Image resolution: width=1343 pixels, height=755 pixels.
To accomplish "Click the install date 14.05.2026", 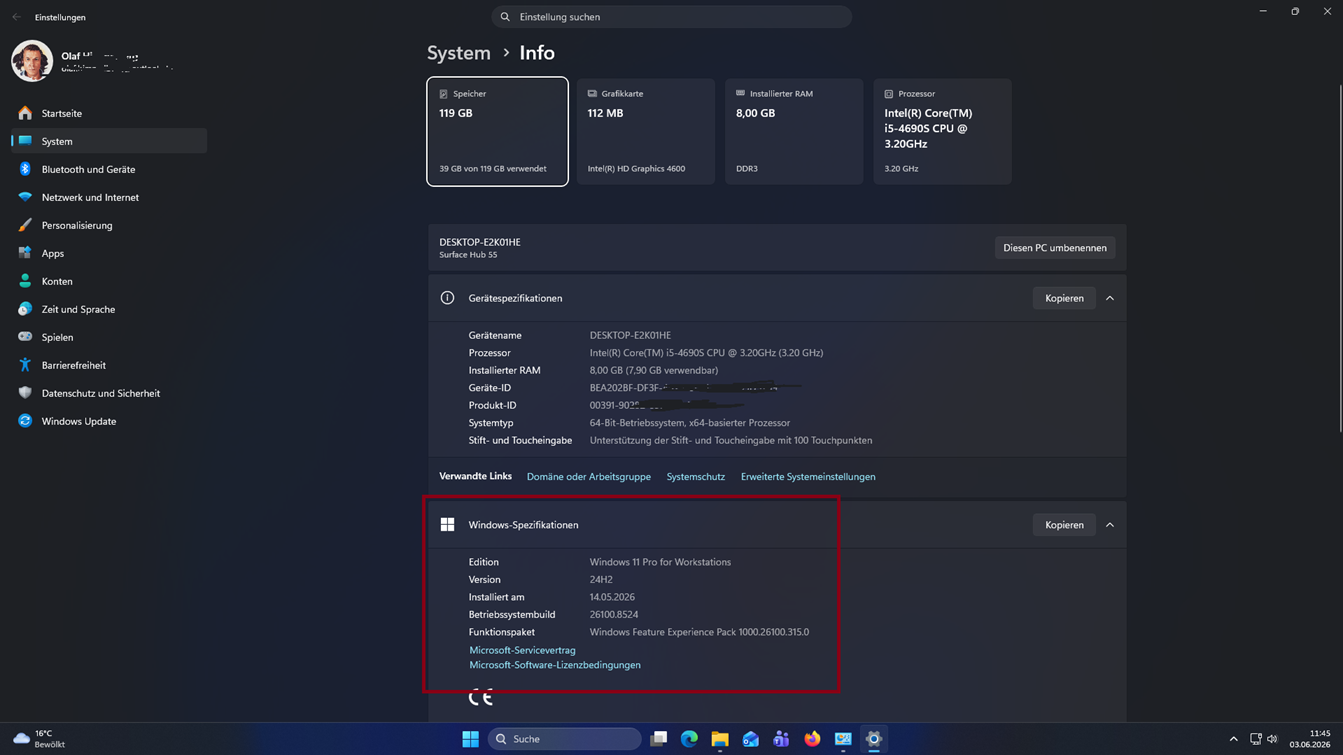I will [x=612, y=597].
